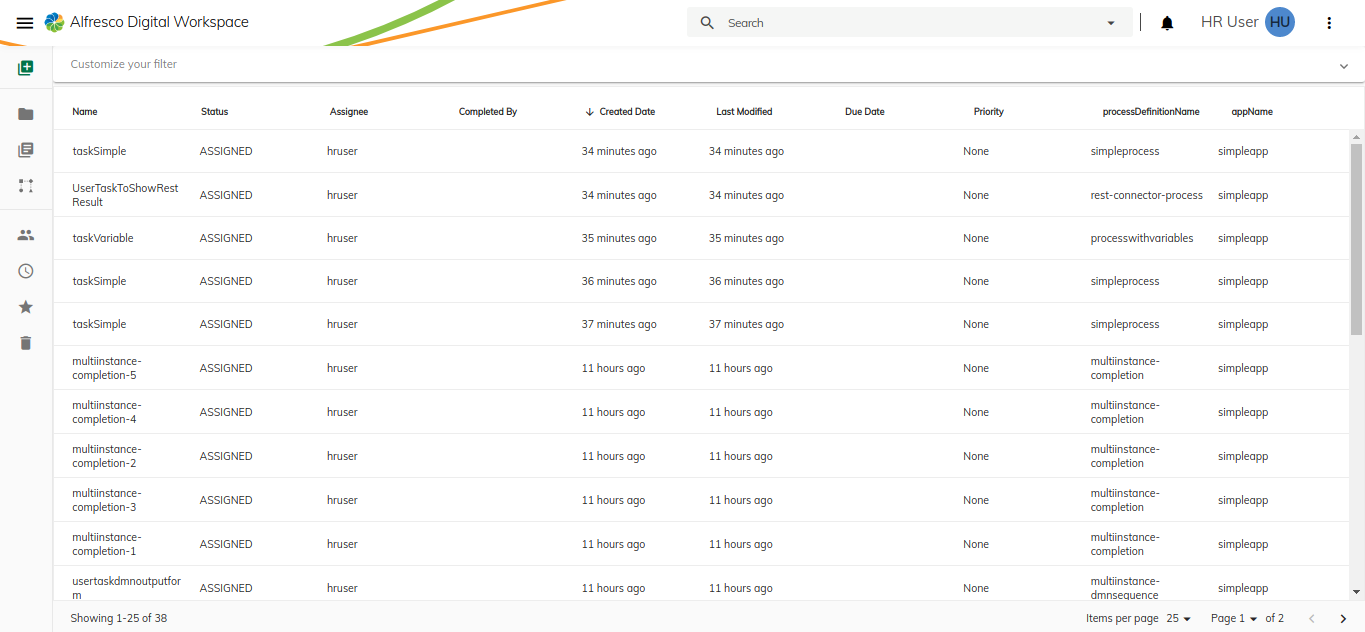Open Favorites star icon
Screen dimensions: 1365x632
26,307
